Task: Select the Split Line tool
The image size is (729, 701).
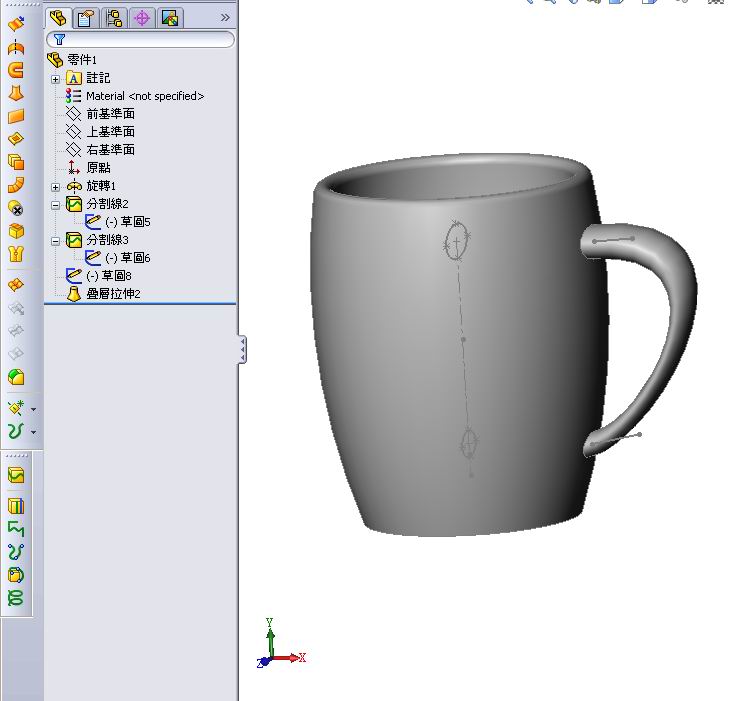Action: pos(16,476)
